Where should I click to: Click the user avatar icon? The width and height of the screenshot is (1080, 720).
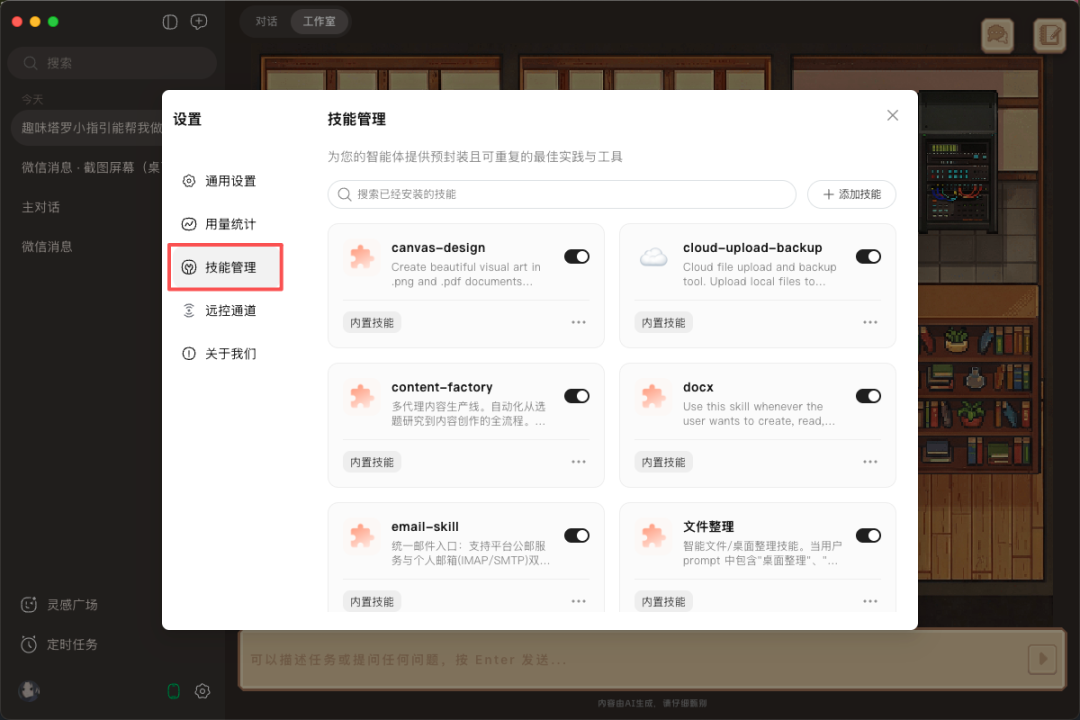(x=29, y=690)
